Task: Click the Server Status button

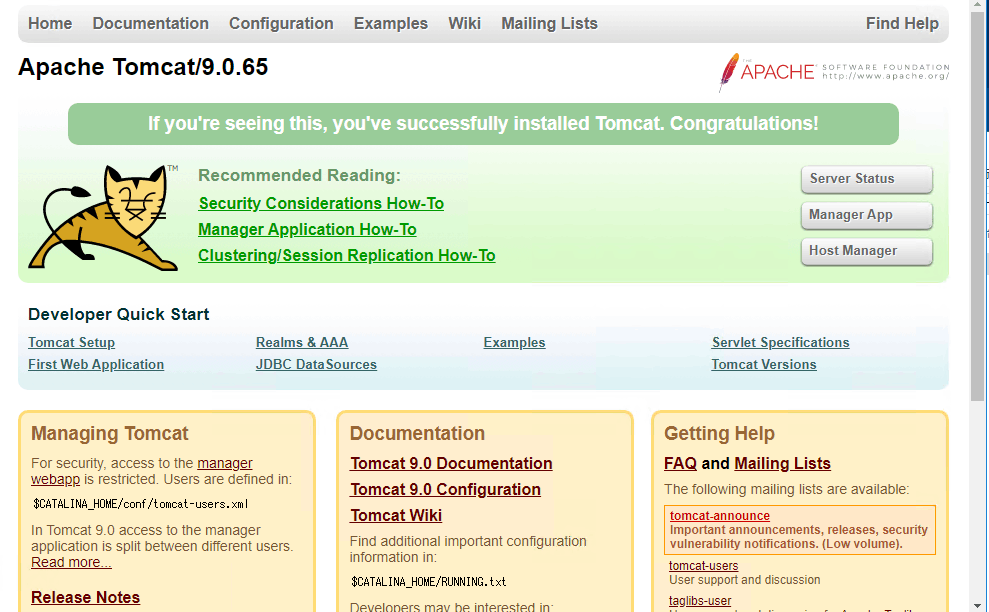Action: pyautogui.click(x=867, y=179)
